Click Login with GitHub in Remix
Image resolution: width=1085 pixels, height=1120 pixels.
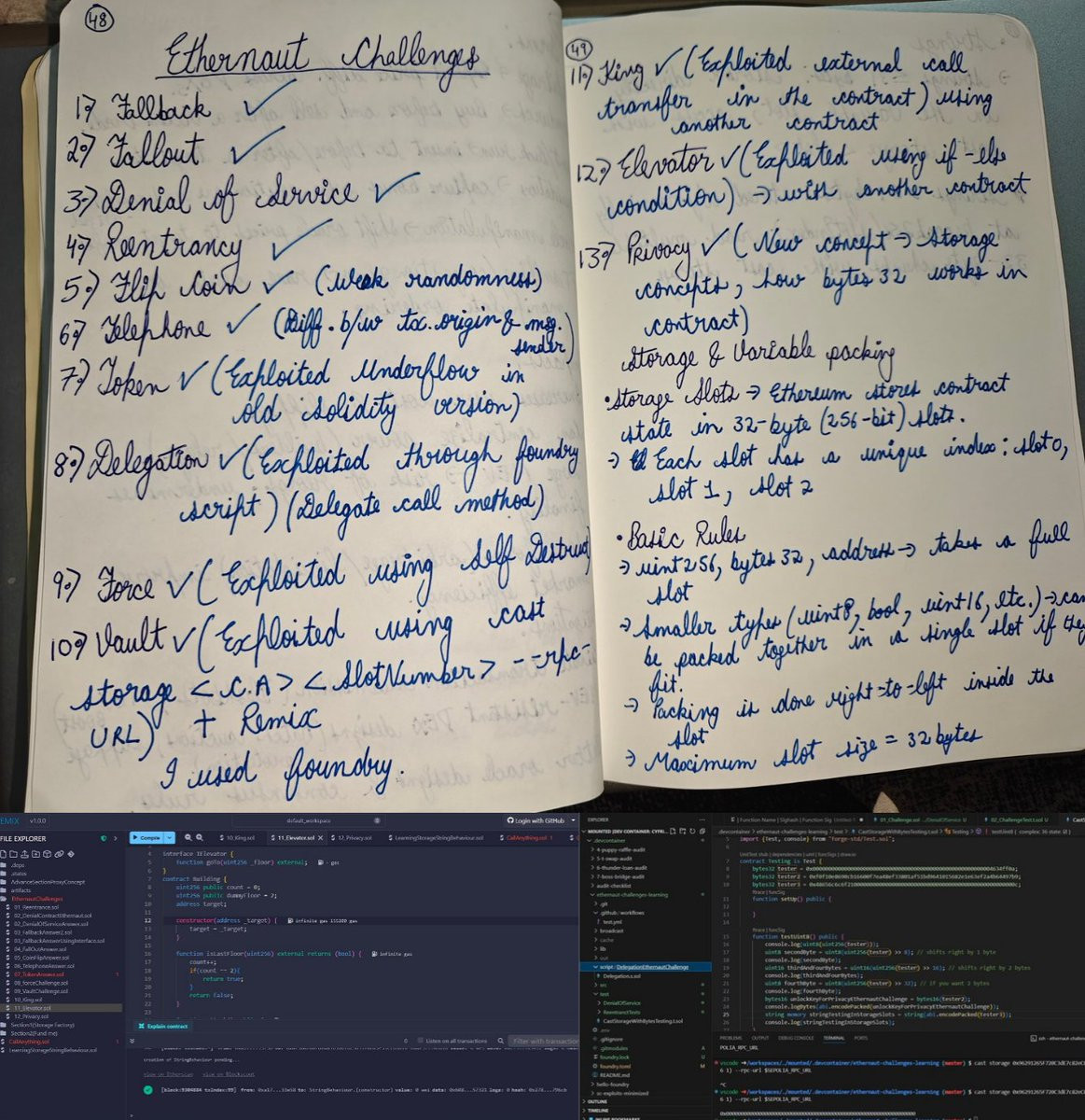537,820
